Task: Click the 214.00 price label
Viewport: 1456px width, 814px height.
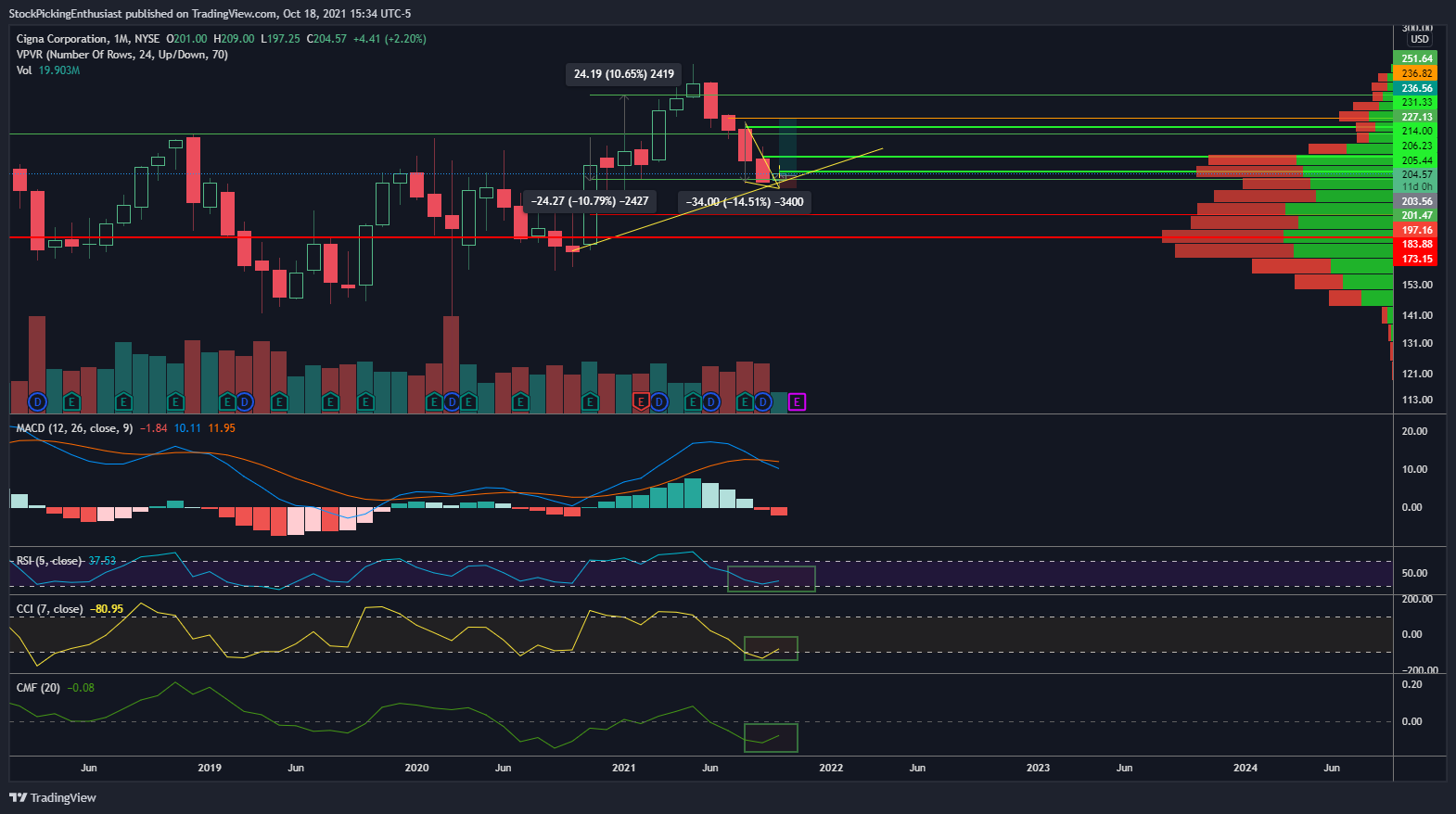Action: click(x=1415, y=132)
